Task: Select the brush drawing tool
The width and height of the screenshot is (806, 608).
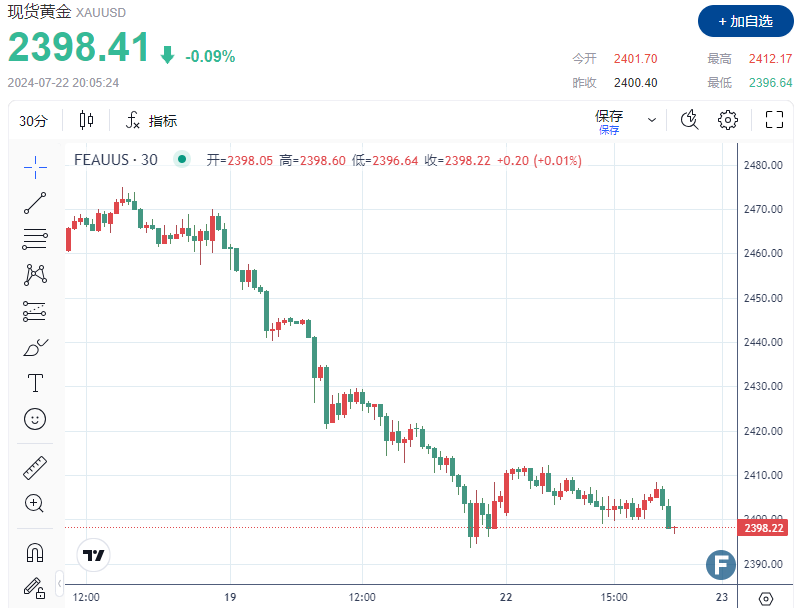Action: pyautogui.click(x=35, y=347)
